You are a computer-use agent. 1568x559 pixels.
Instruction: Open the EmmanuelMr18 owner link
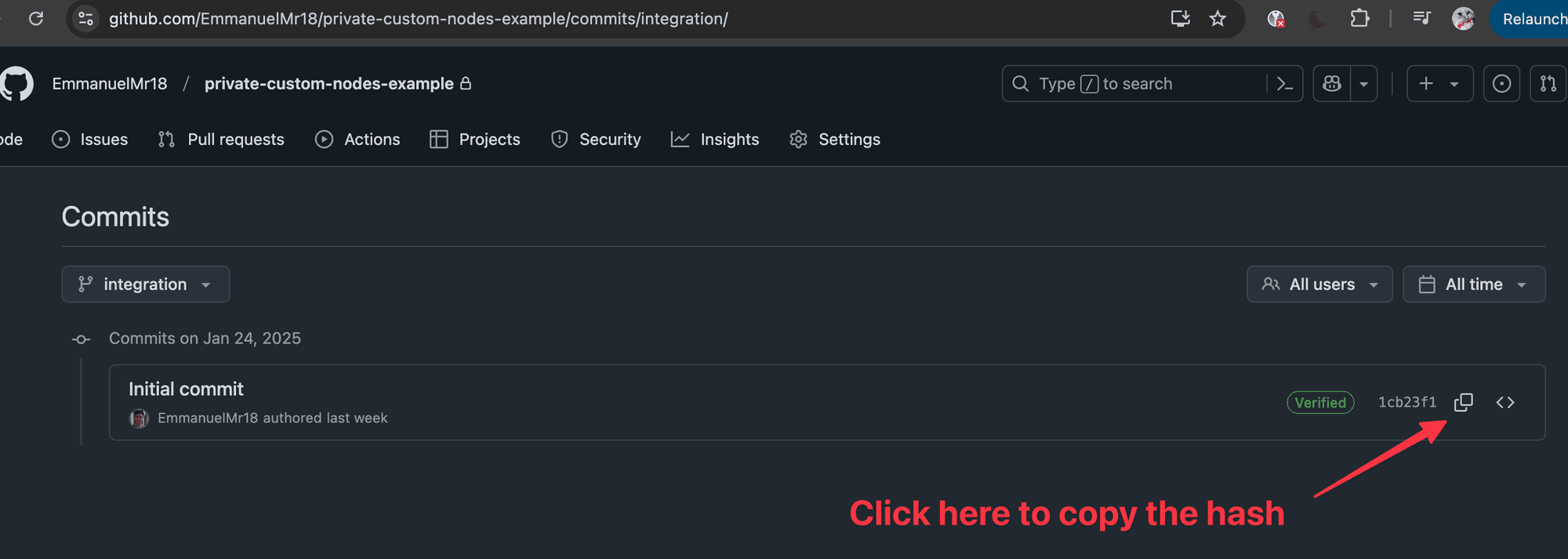(110, 84)
